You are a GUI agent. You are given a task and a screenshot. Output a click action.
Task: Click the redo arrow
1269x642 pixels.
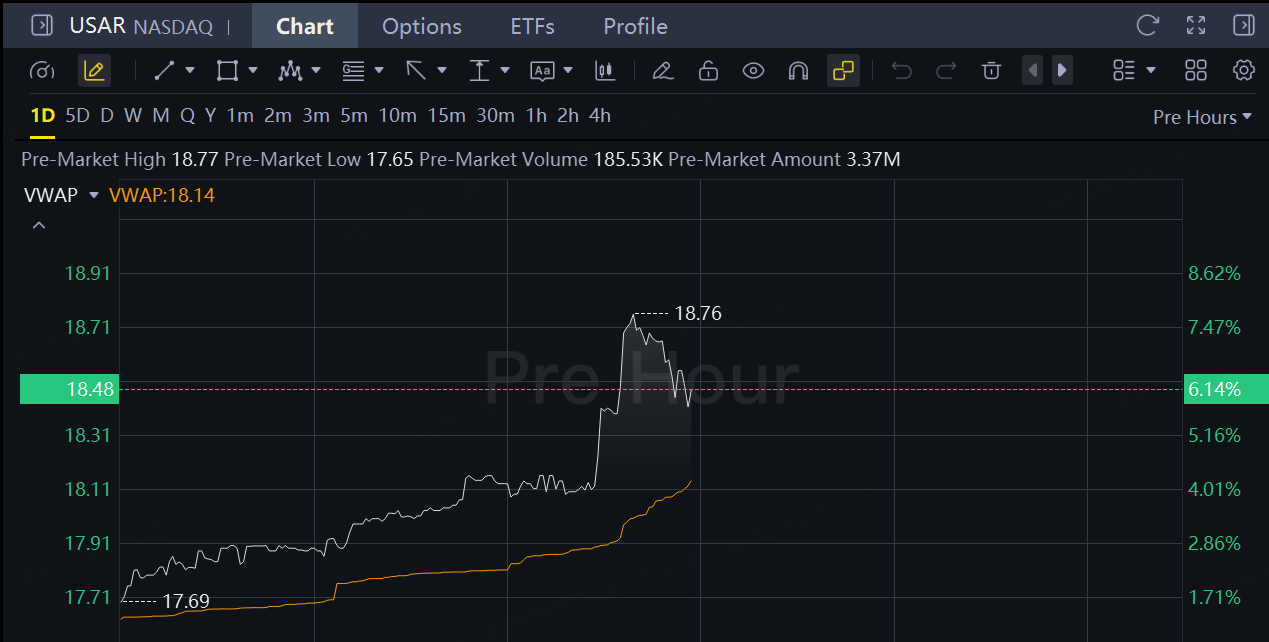click(x=945, y=70)
